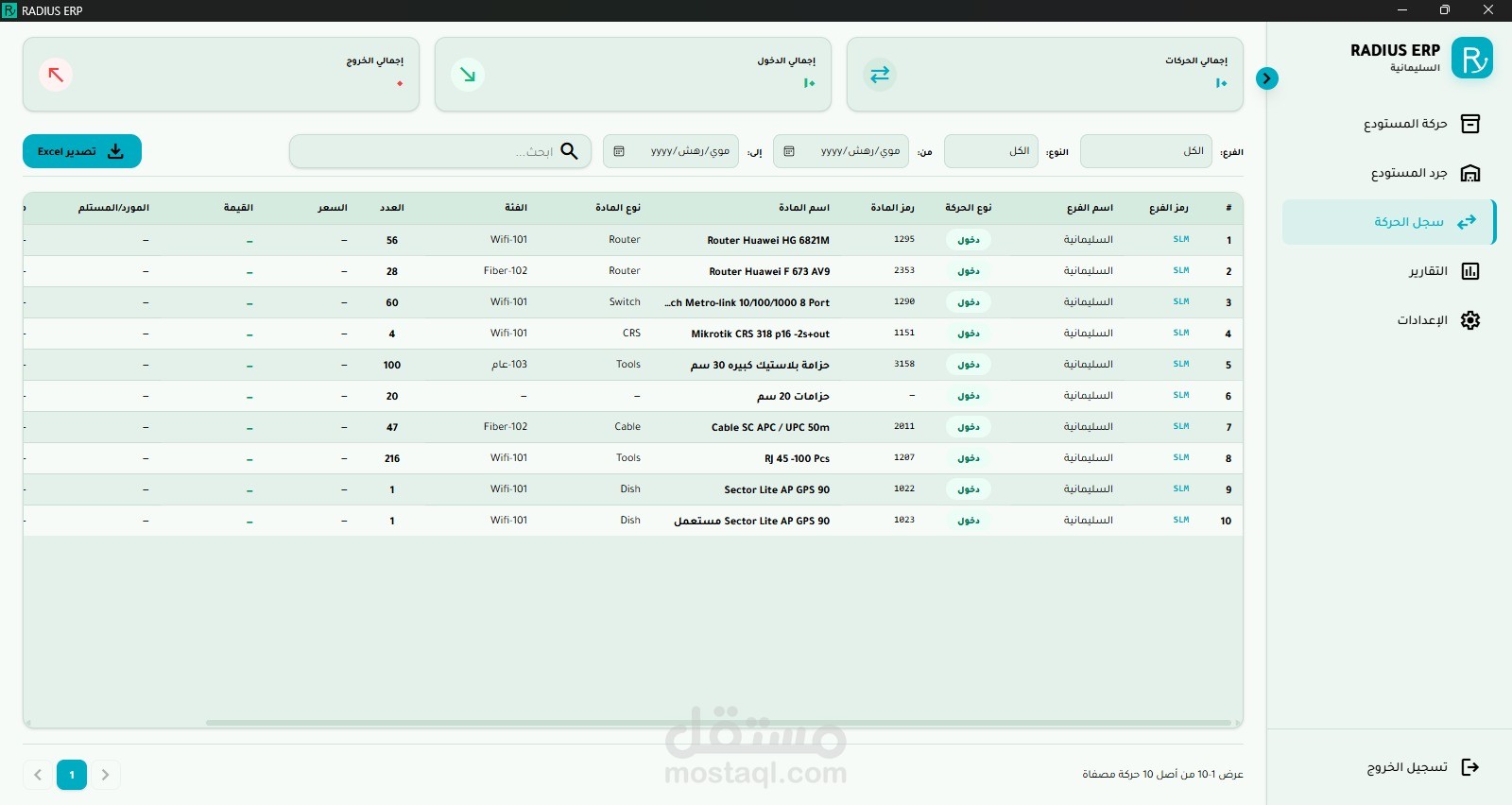This screenshot has width=1512, height=805.
Task: Click the settings (الإعدادات) gear icon
Action: (1470, 320)
